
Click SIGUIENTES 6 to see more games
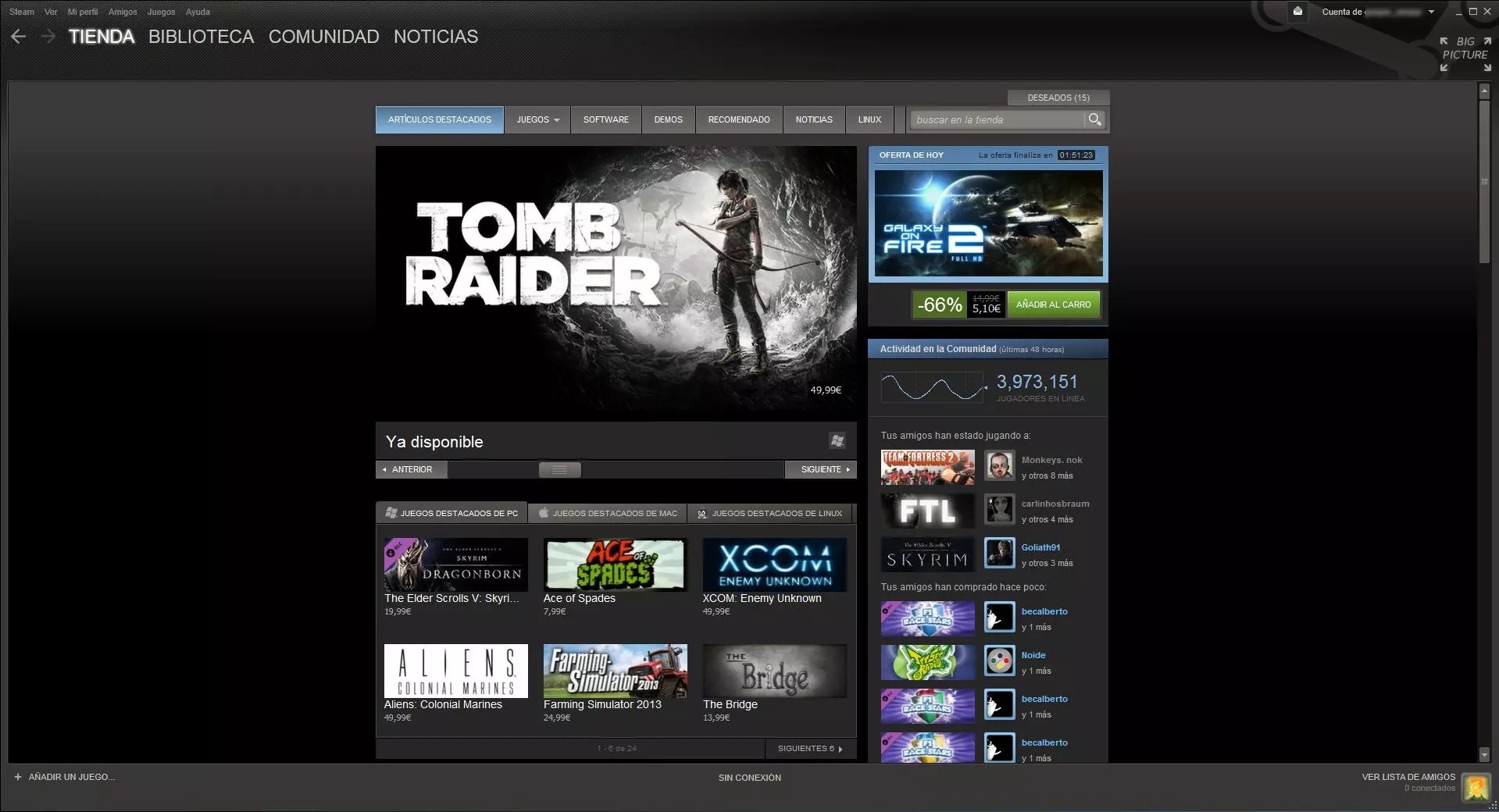tap(810, 748)
